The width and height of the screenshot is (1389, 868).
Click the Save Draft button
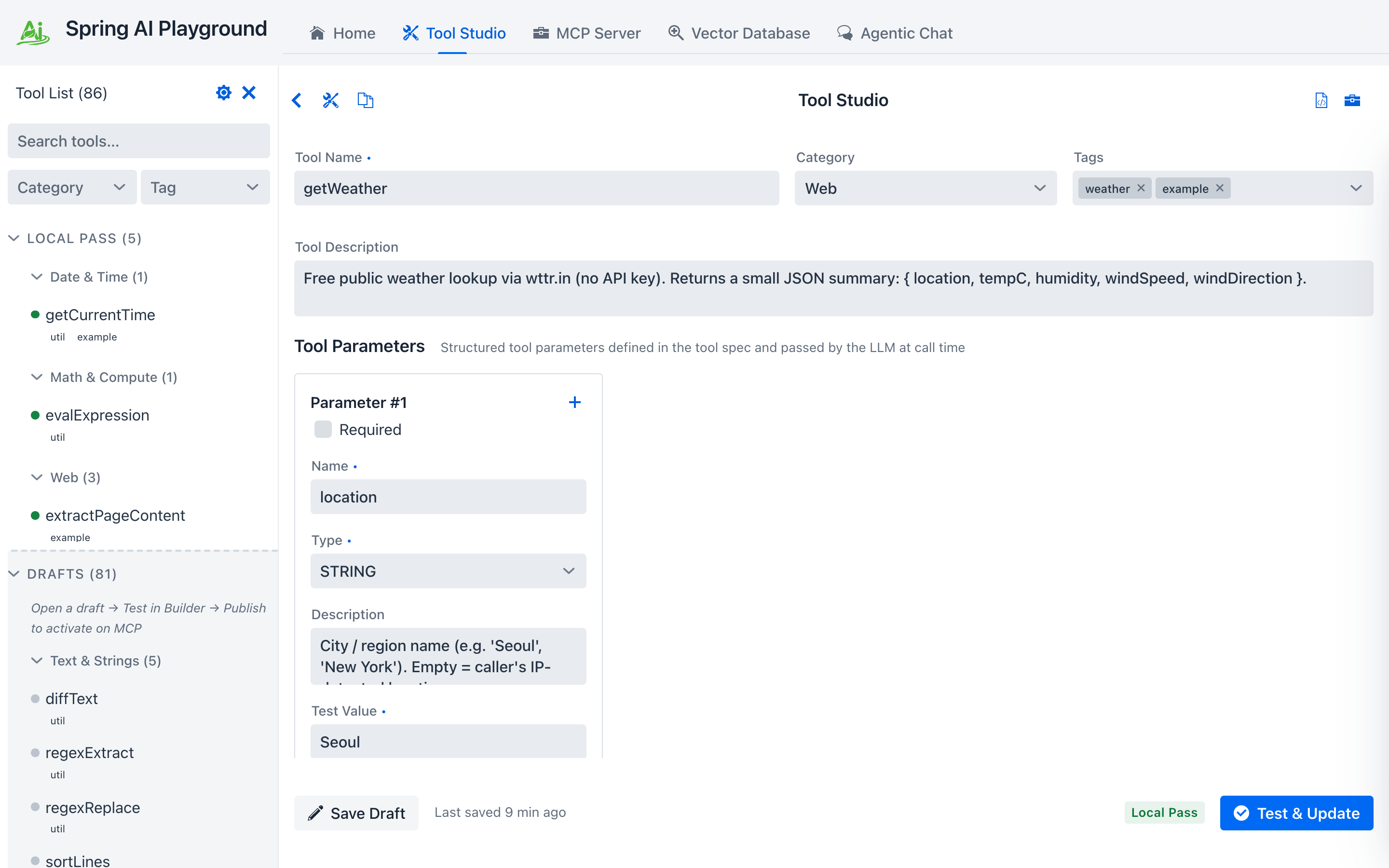click(356, 813)
